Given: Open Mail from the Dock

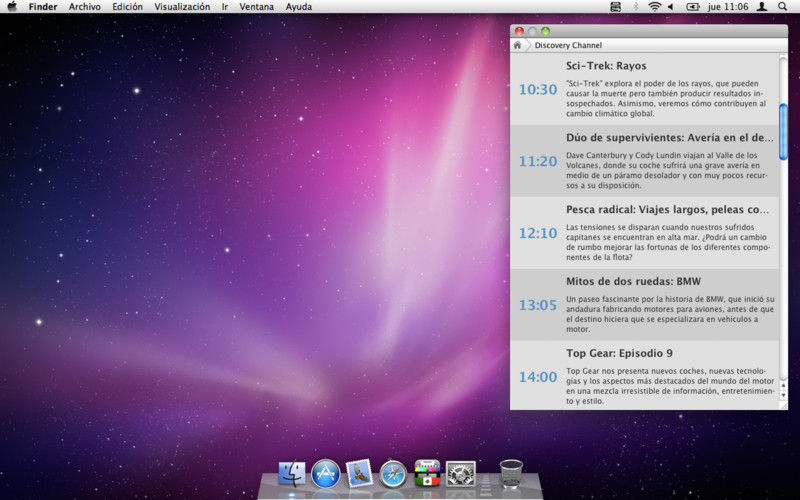Looking at the screenshot, I should tap(360, 473).
